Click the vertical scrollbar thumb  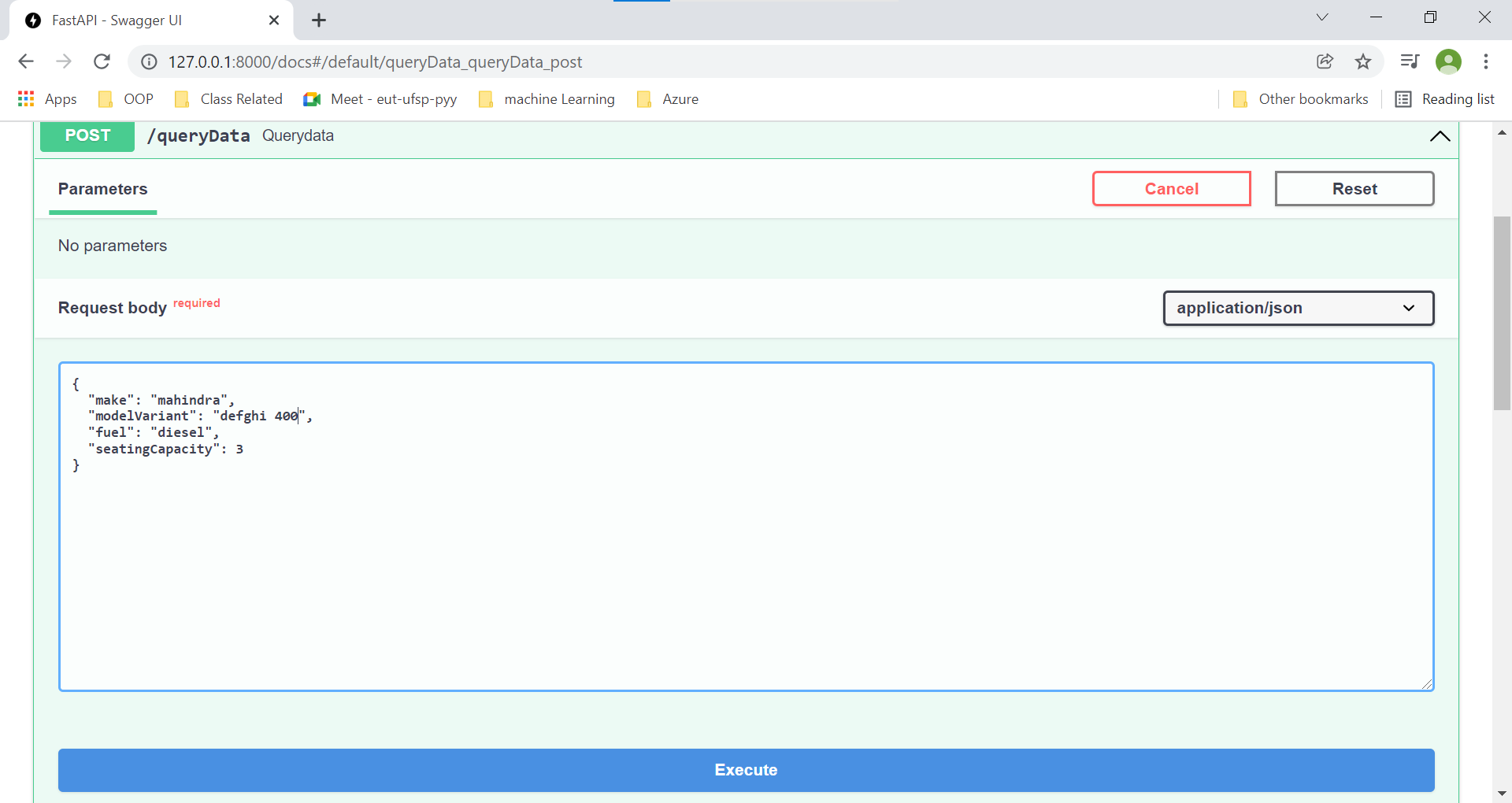(1502, 313)
